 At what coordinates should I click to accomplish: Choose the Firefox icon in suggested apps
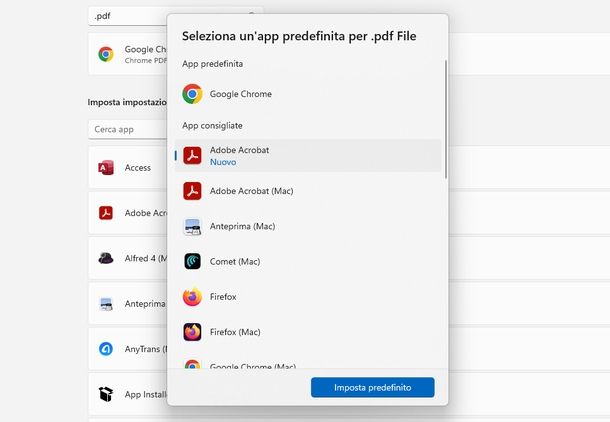(x=192, y=297)
